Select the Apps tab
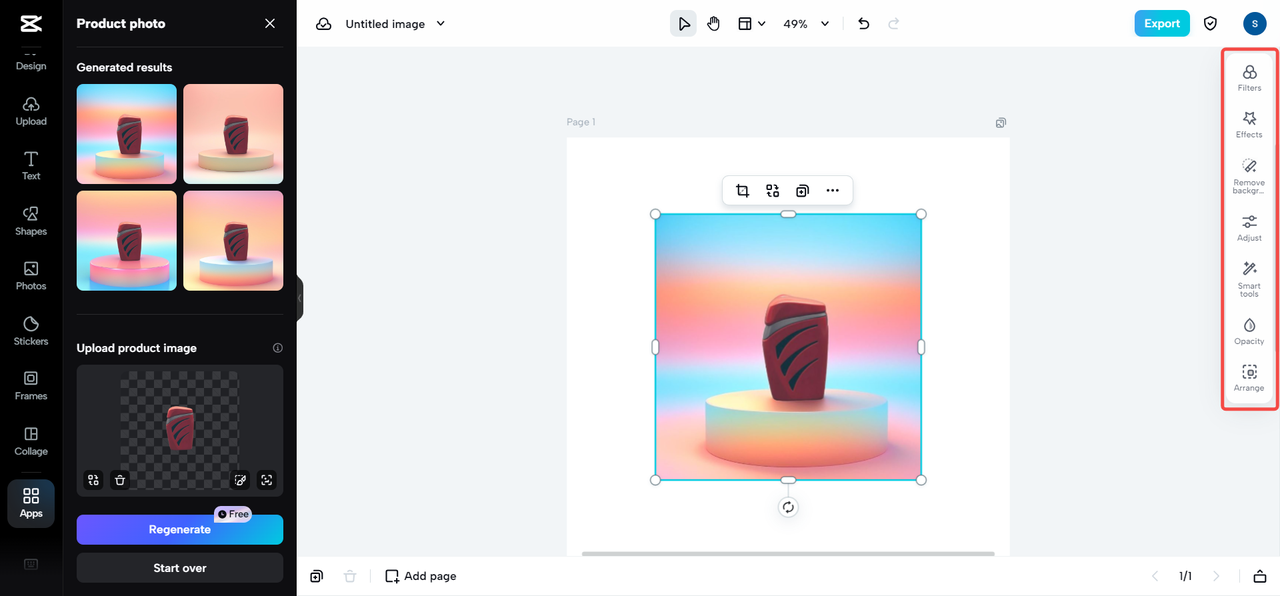 pyautogui.click(x=31, y=503)
